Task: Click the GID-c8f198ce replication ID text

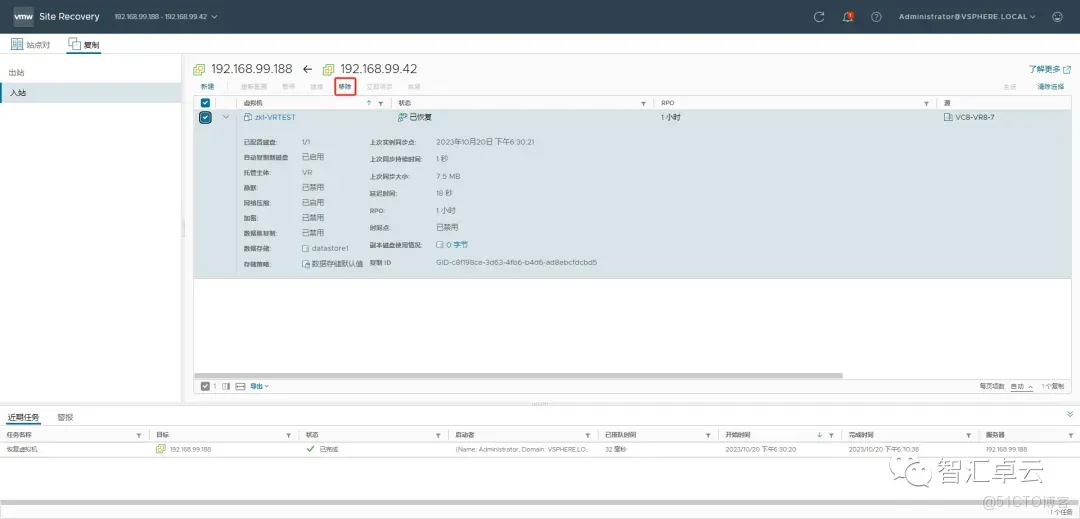Action: [x=517, y=262]
